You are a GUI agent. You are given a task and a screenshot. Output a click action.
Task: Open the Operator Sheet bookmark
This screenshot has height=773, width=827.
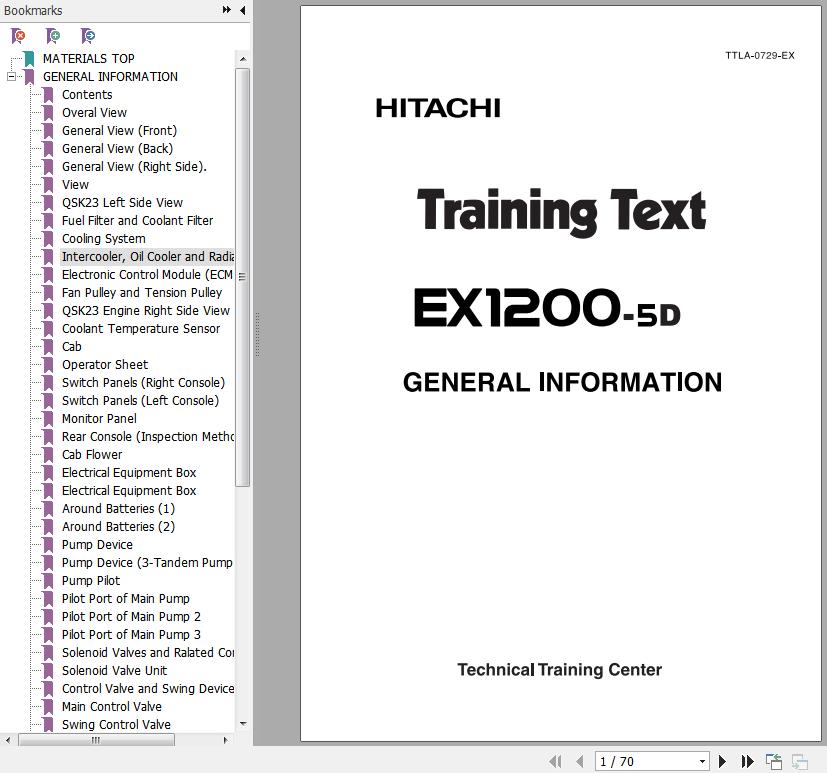click(105, 364)
